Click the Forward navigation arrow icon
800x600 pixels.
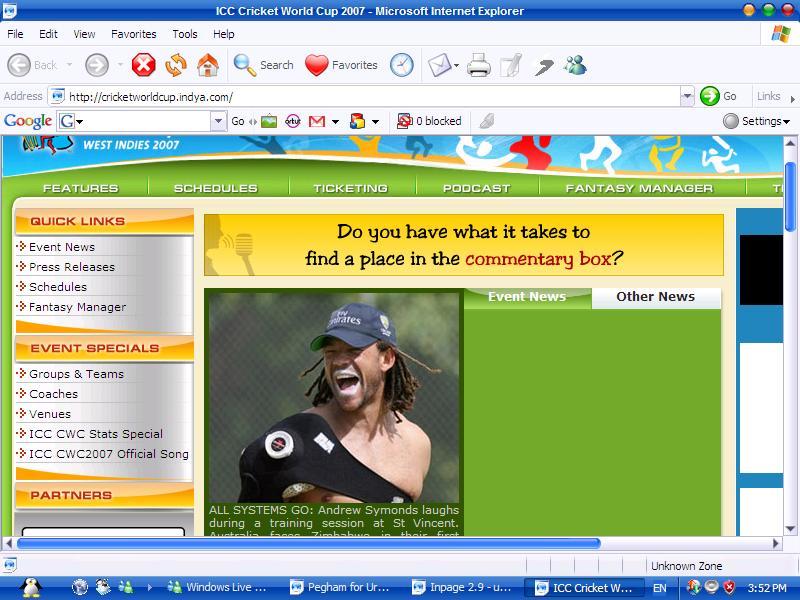pos(97,65)
